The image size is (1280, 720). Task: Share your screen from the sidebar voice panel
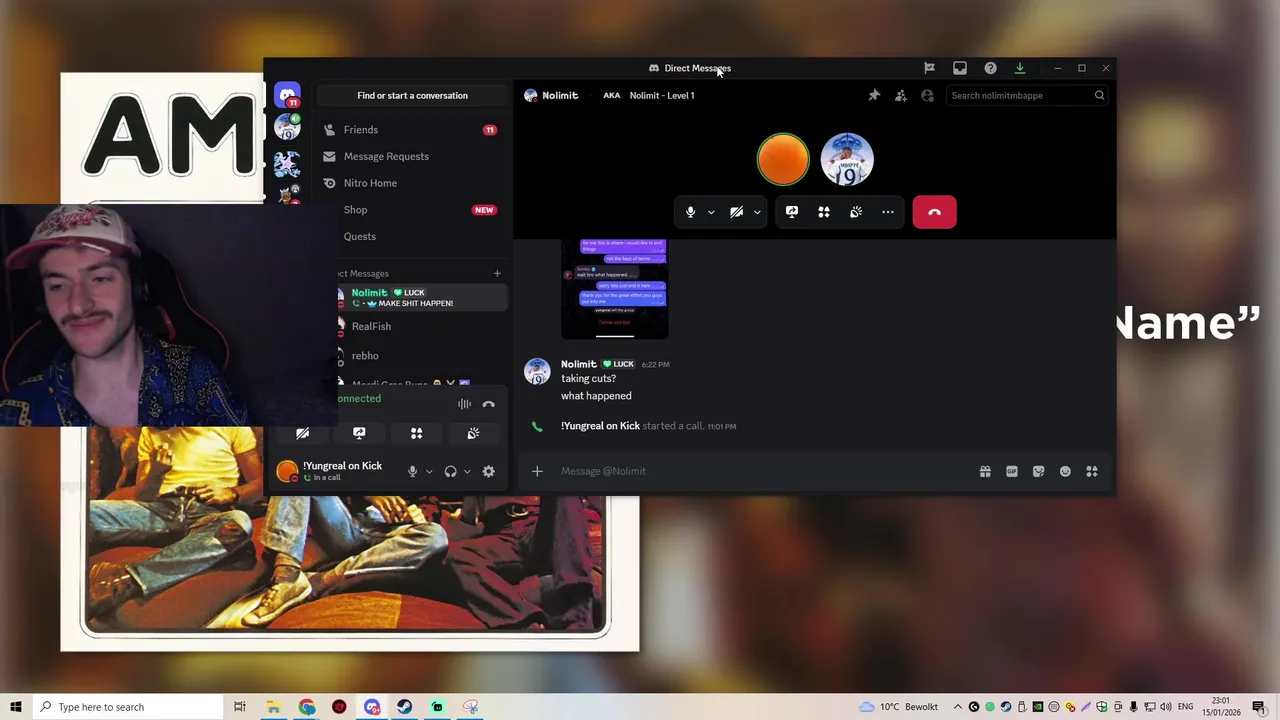click(359, 433)
